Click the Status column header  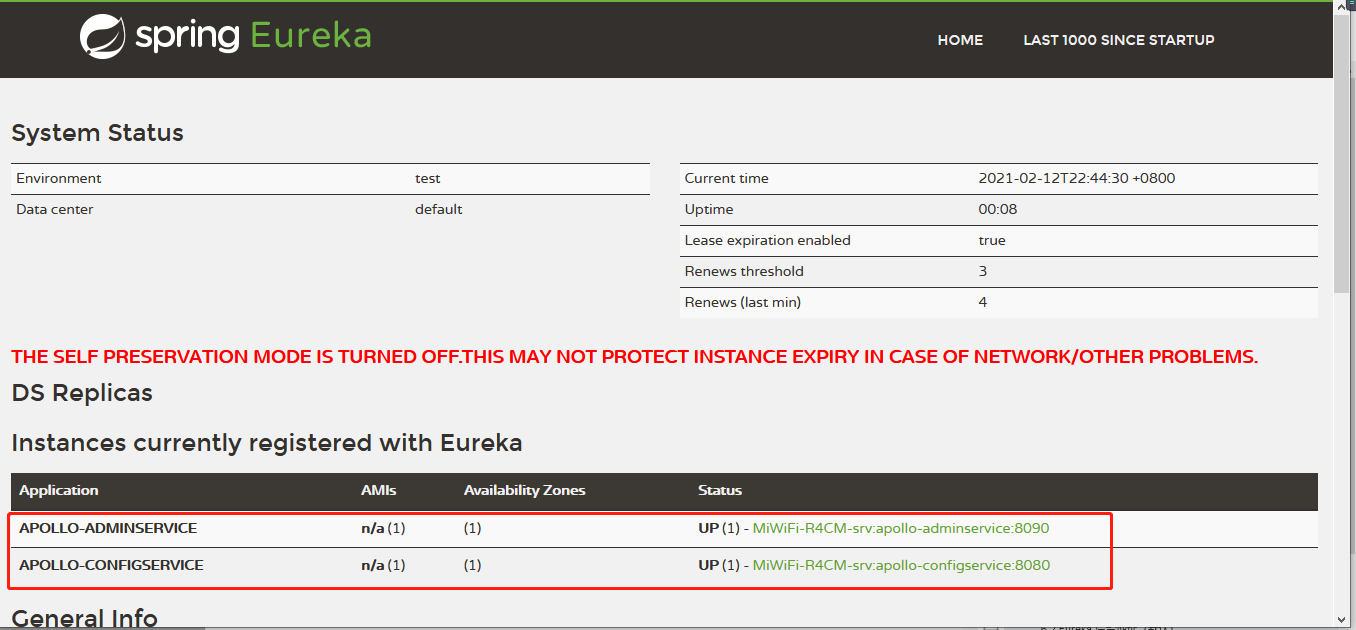(720, 490)
